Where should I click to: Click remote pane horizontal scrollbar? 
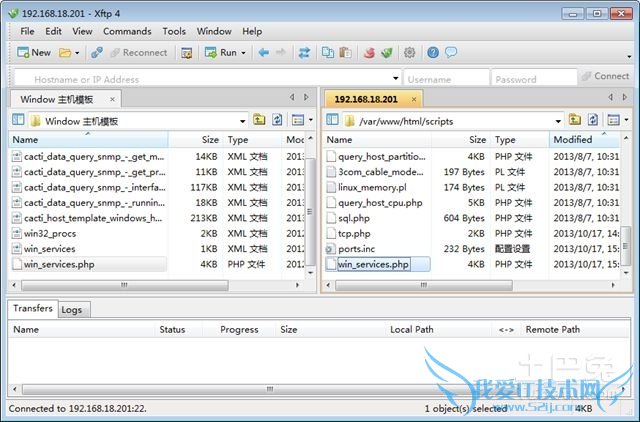pos(424,285)
